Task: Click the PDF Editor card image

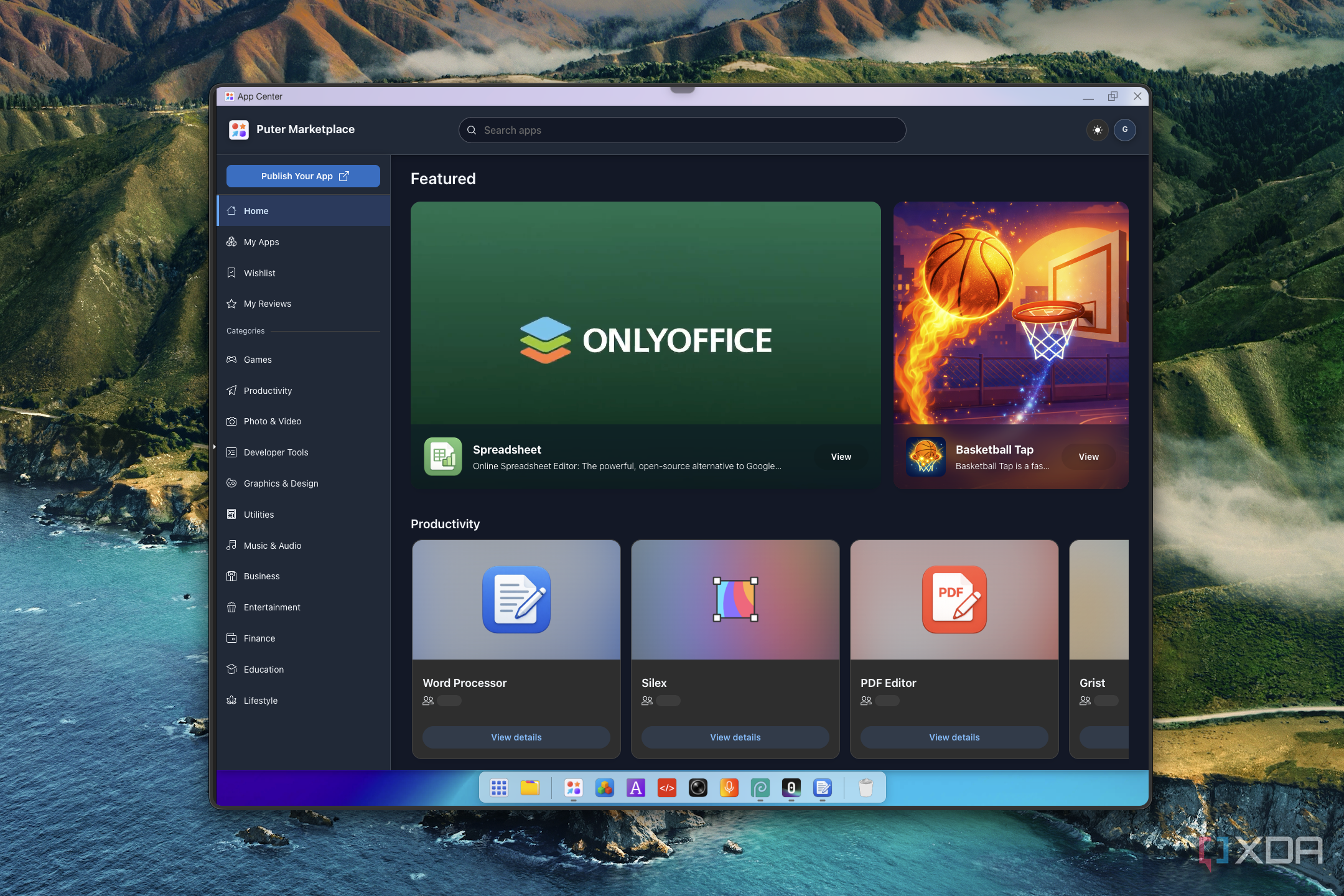Action: click(954, 600)
